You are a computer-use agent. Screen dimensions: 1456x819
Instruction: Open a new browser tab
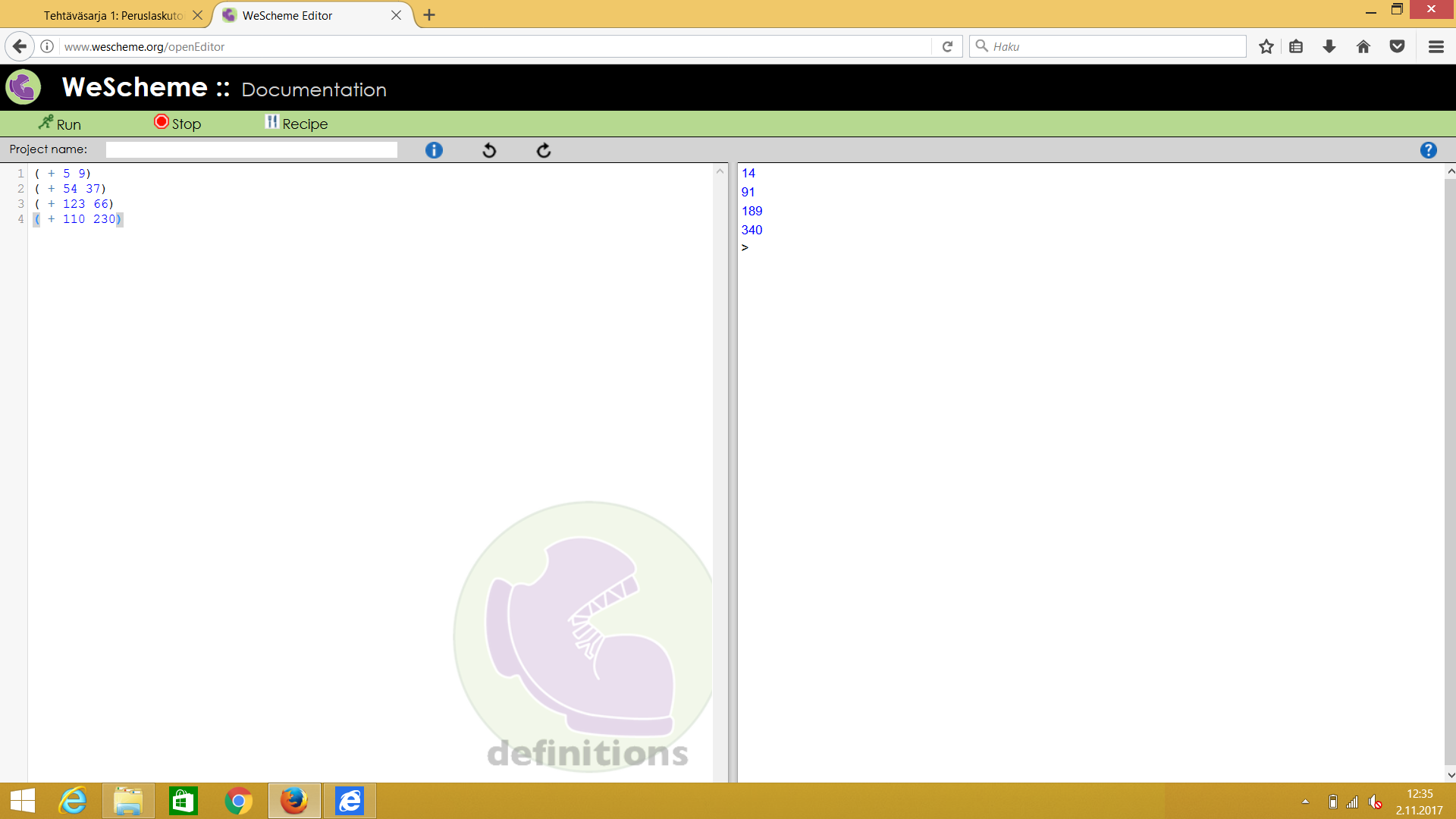tap(429, 15)
